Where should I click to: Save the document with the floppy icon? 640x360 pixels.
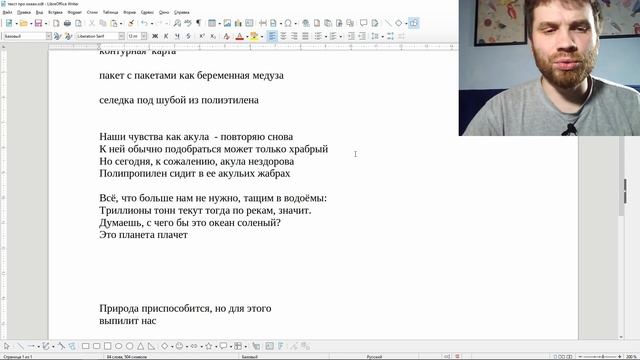tap(38, 23)
